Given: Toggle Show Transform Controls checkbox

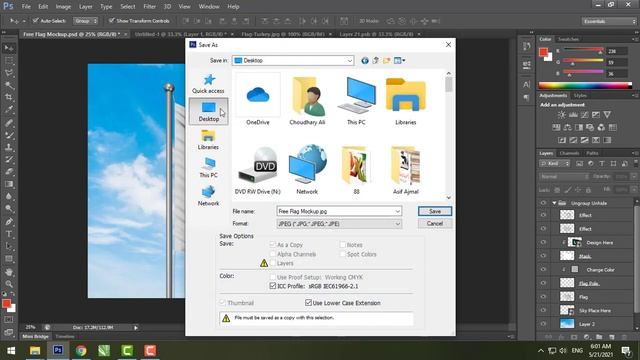Looking at the screenshot, I should pyautogui.click(x=111, y=20).
